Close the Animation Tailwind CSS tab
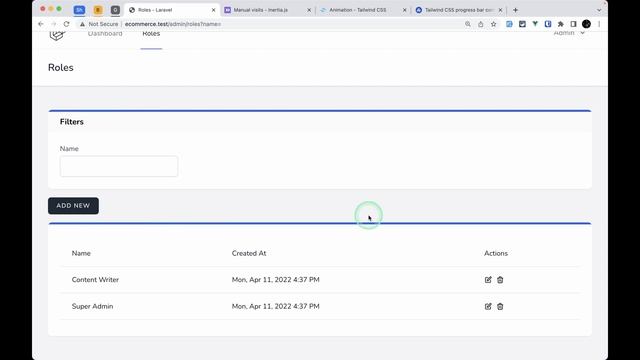 click(x=404, y=10)
